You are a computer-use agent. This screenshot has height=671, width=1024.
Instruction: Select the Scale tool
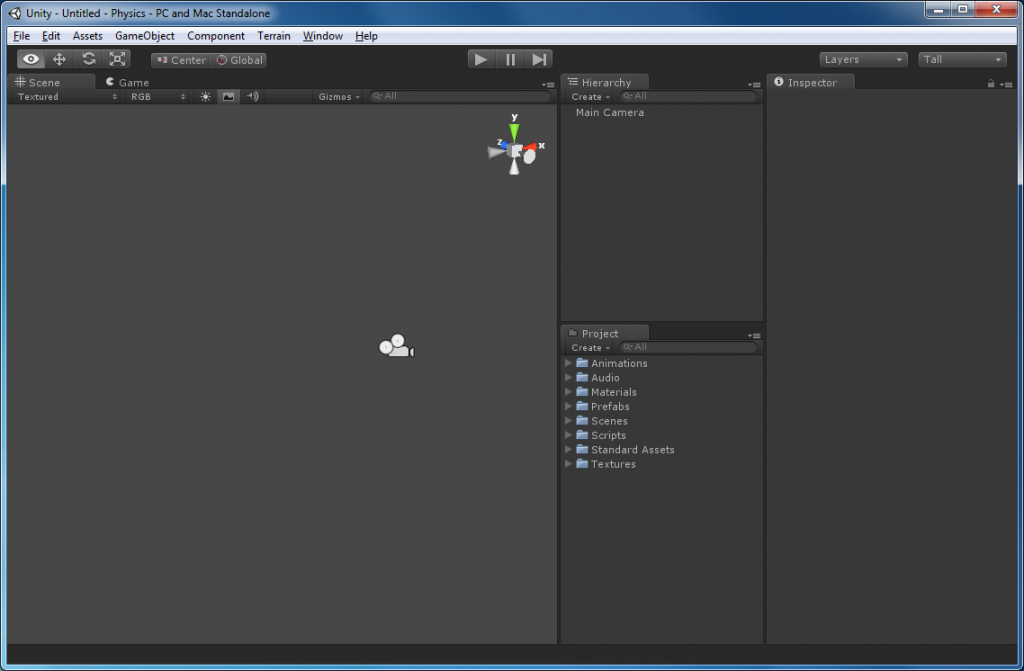(118, 59)
